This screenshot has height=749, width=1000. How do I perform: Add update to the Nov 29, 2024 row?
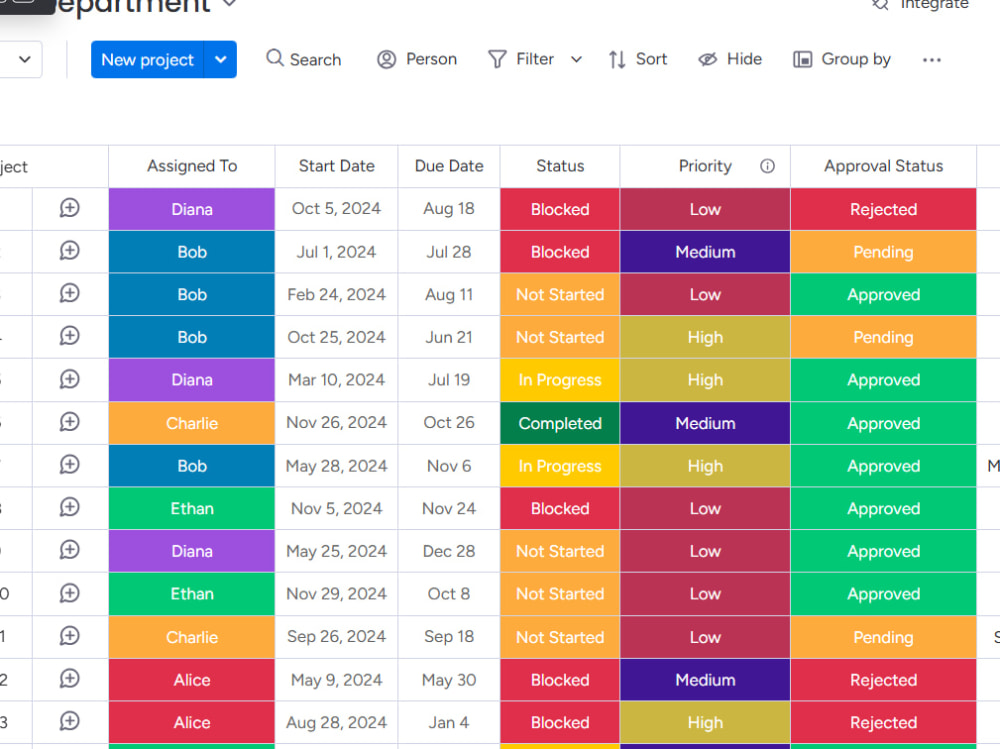coord(70,593)
